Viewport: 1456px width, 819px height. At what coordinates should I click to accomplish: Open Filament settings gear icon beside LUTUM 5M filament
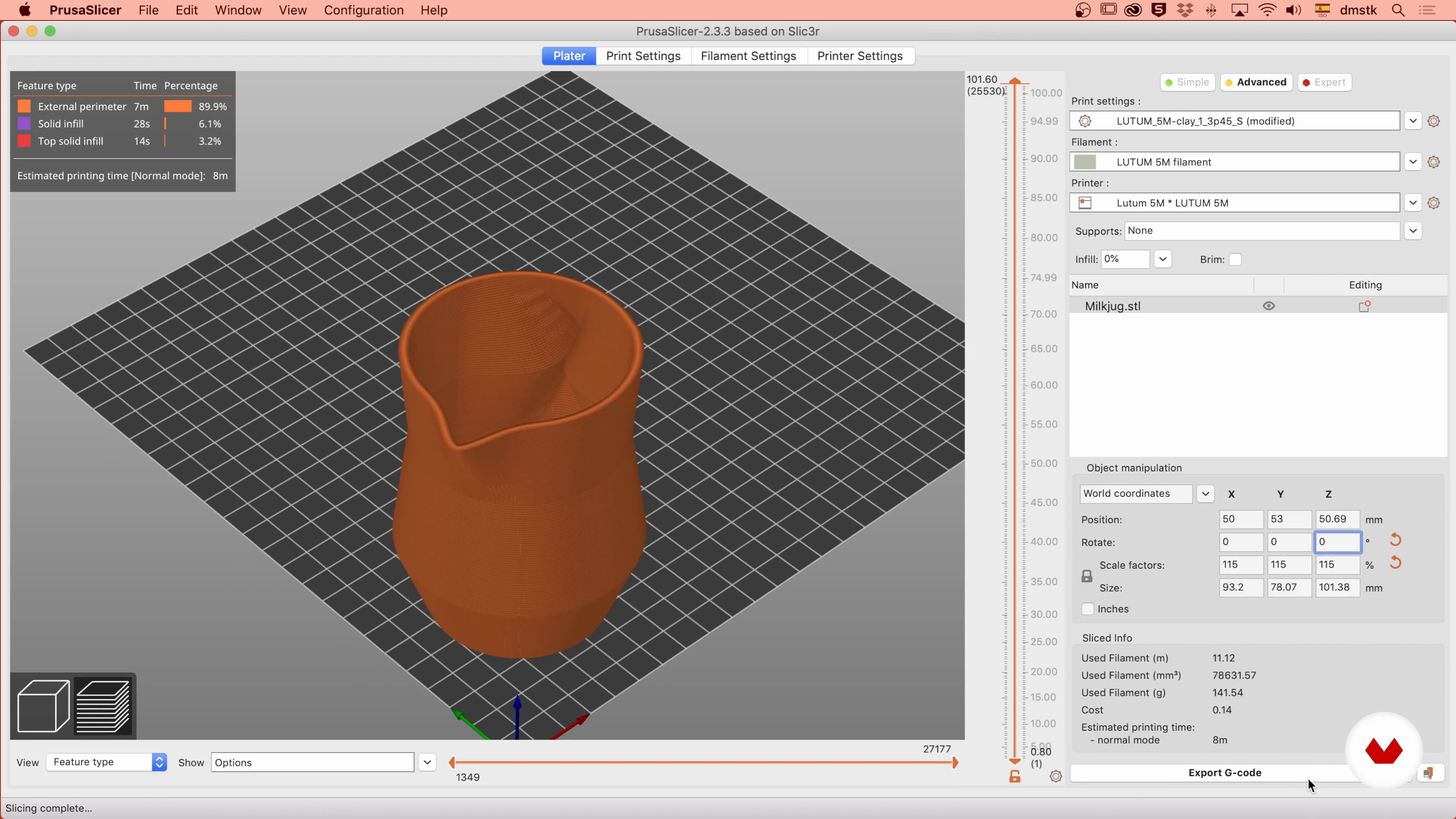pos(1433,162)
